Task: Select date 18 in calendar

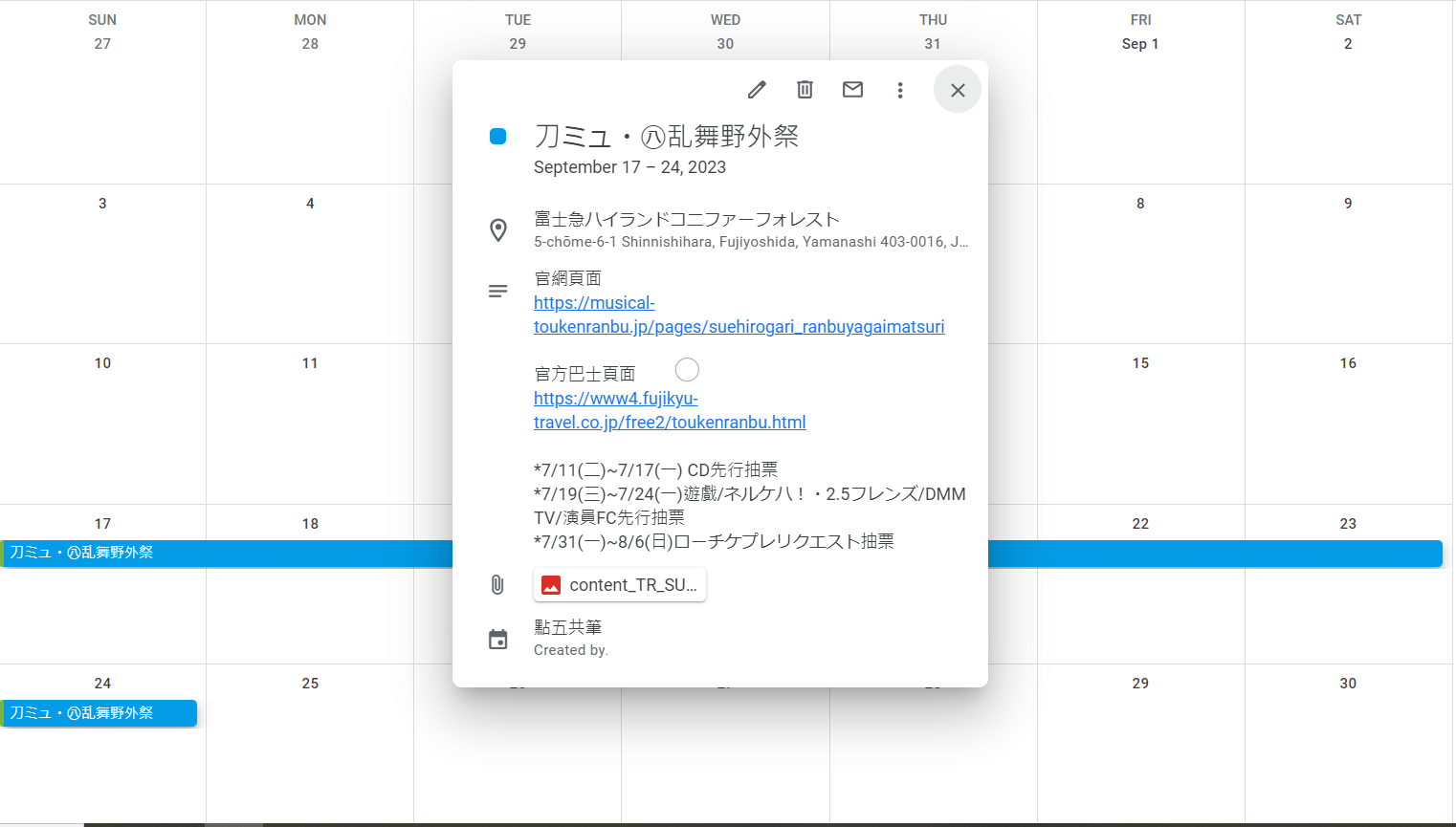Action: click(310, 524)
